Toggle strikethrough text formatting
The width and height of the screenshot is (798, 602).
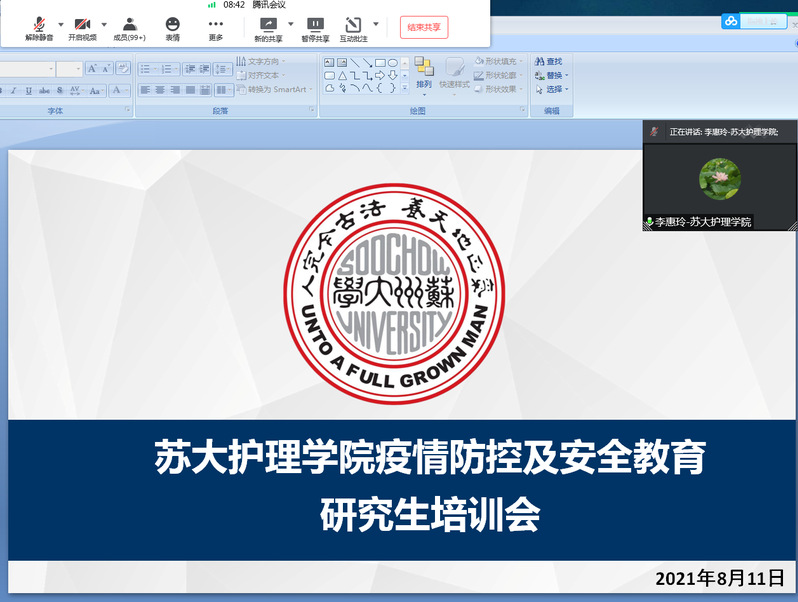pyautogui.click(x=46, y=91)
